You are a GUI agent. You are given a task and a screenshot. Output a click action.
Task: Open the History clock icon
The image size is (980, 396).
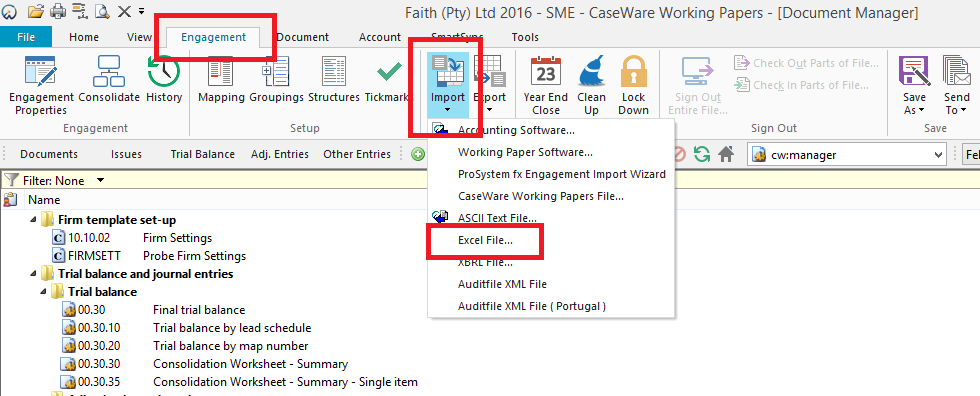(164, 72)
